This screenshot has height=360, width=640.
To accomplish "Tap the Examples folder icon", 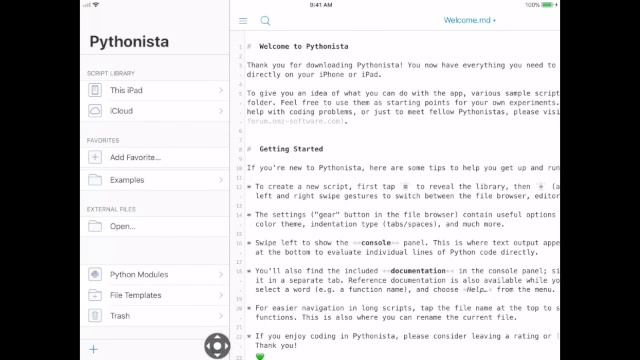I will tap(95, 180).
